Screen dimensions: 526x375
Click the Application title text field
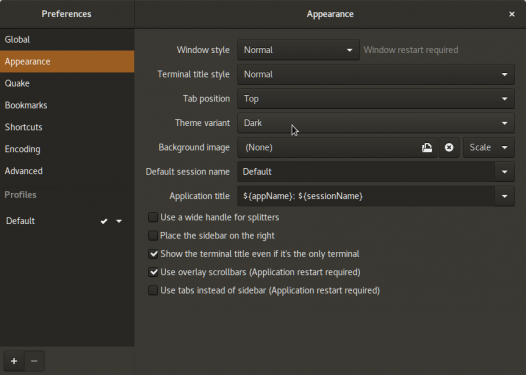pyautogui.click(x=366, y=196)
